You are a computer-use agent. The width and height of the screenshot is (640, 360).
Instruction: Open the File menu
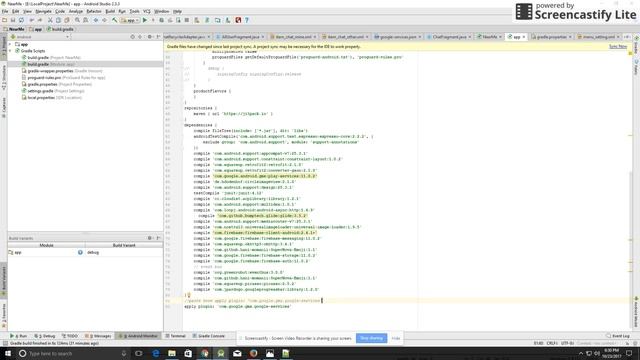[x=5, y=11]
